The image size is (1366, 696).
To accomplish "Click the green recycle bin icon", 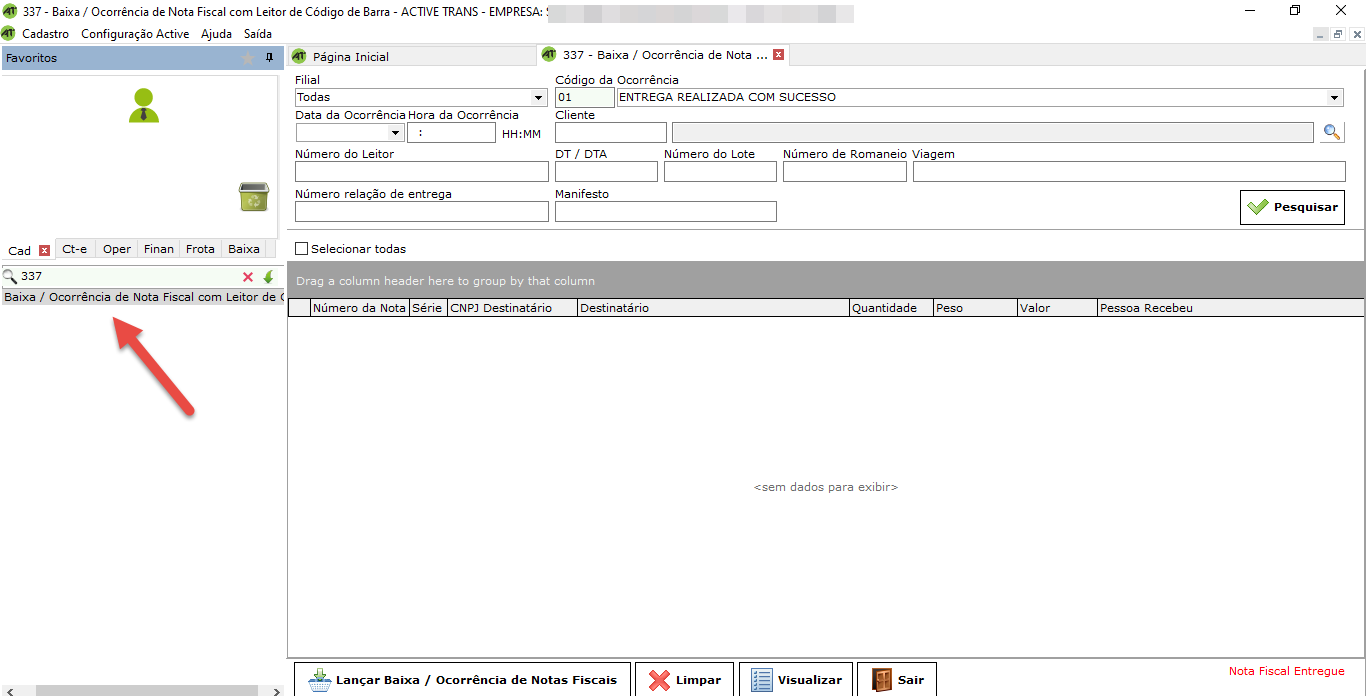I will pos(254,197).
